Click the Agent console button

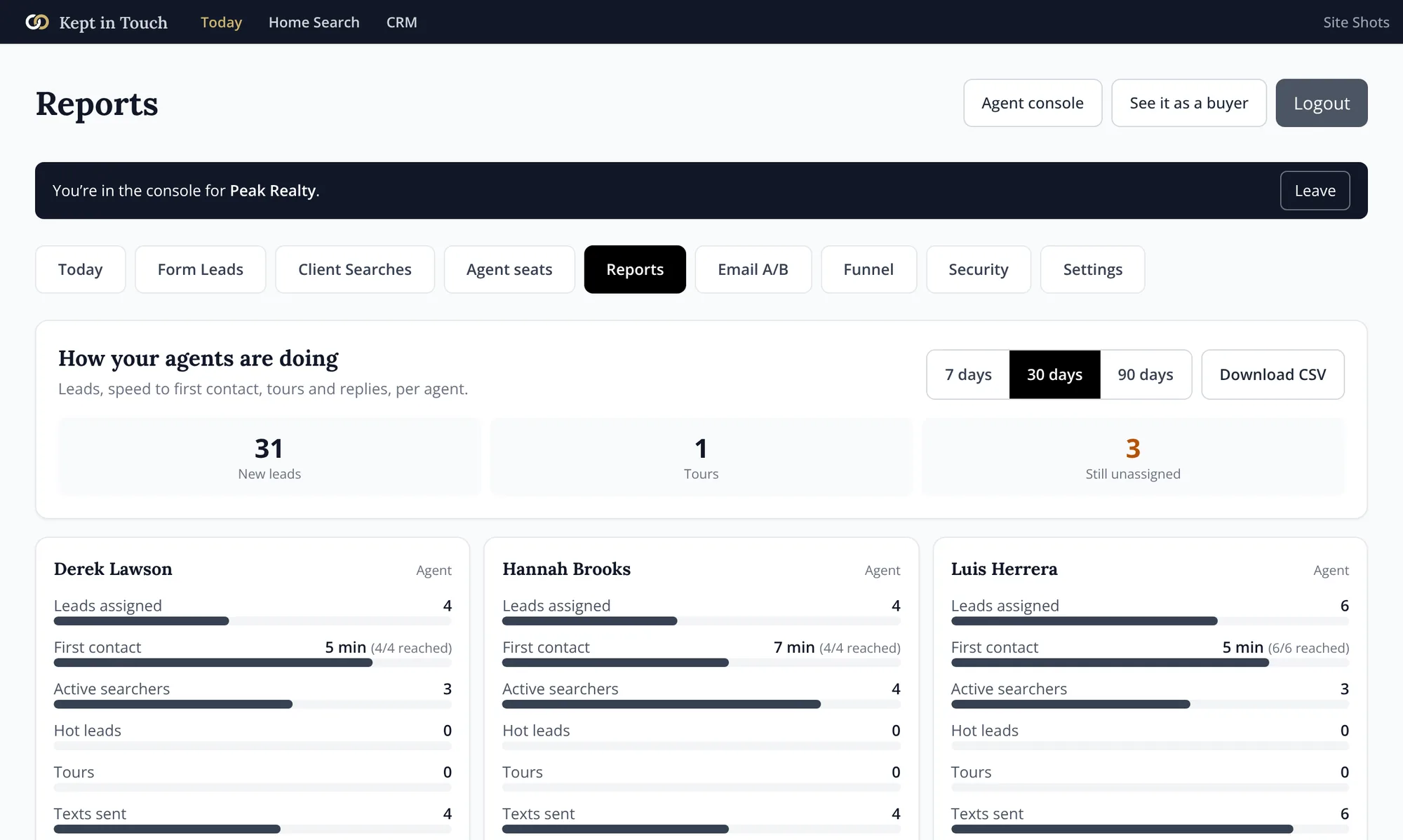[x=1033, y=103]
